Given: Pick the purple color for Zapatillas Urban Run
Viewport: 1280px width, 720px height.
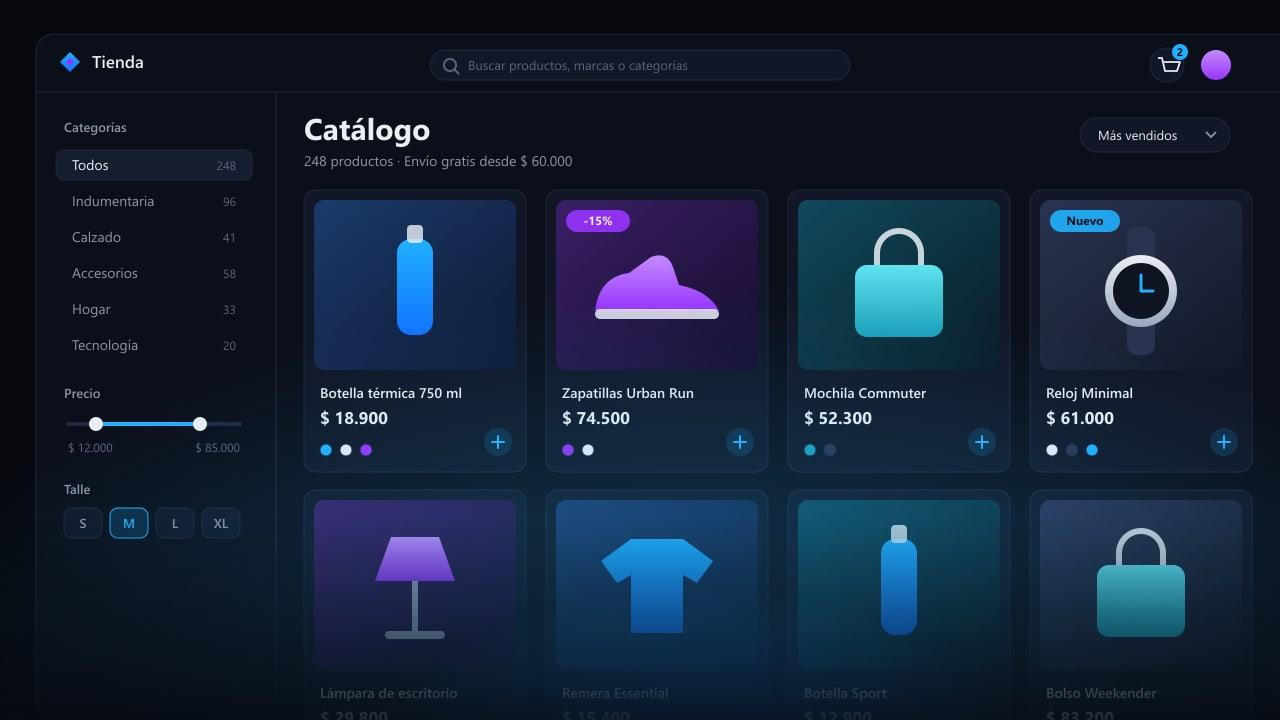Looking at the screenshot, I should 568,450.
